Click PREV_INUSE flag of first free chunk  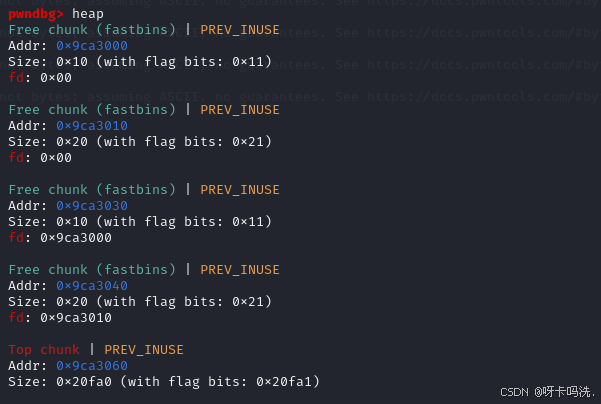point(240,30)
